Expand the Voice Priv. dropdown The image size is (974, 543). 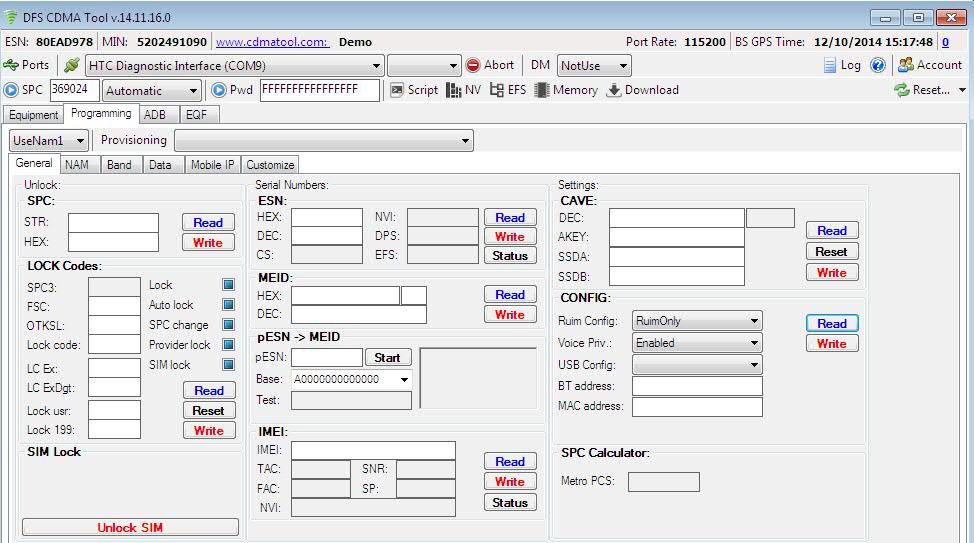pos(753,343)
